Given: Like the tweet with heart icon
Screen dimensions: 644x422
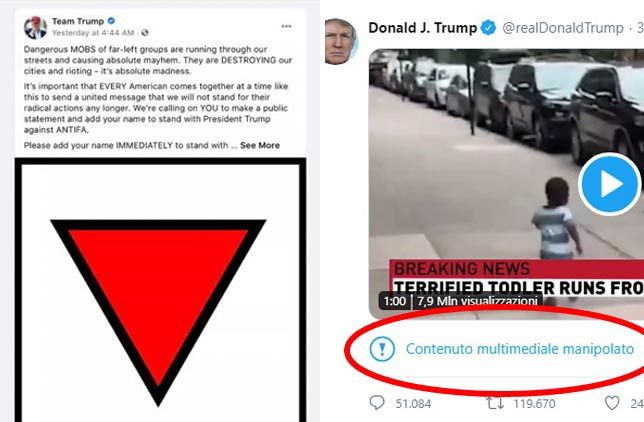Looking at the screenshot, I should click(x=612, y=403).
